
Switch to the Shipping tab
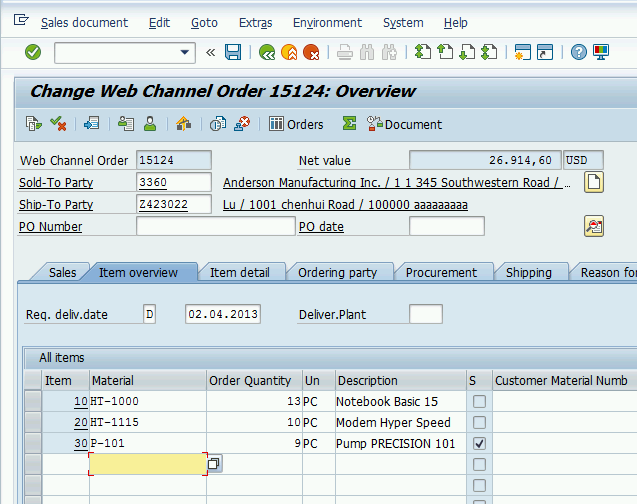click(x=529, y=273)
